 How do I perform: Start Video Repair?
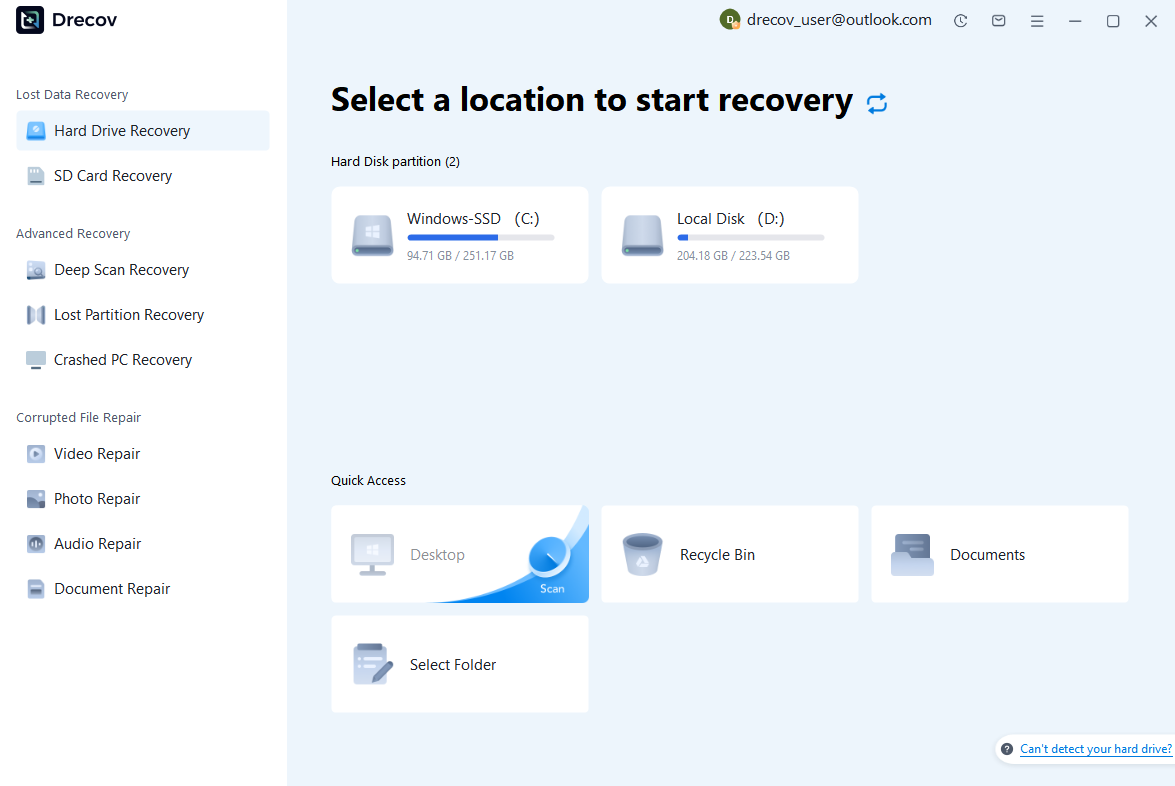[x=94, y=453]
